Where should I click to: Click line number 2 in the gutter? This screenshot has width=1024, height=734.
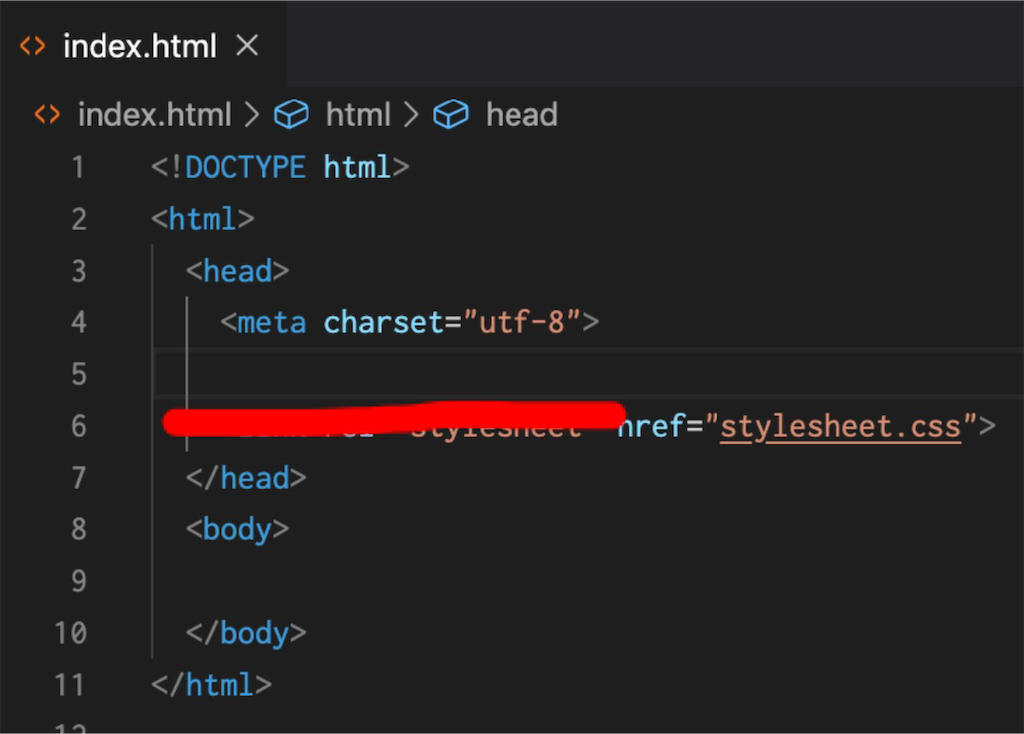point(78,219)
